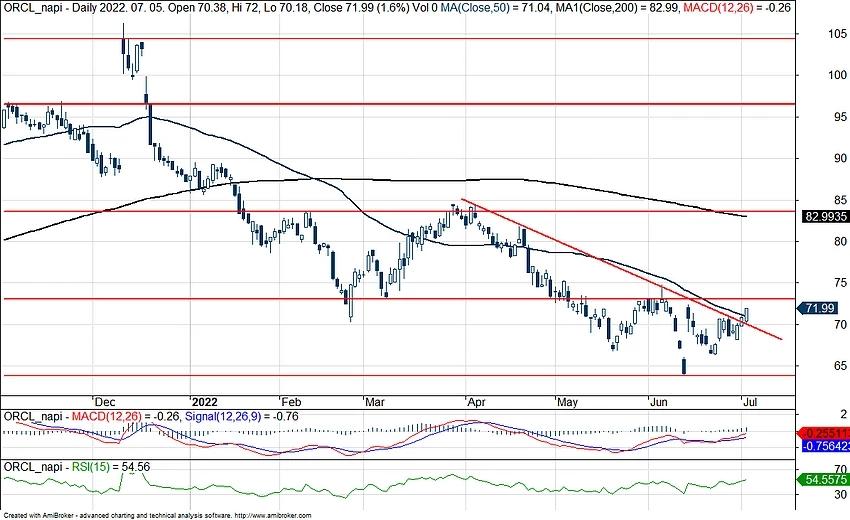
Task: Click the 2022 year label on the axis
Action: click(x=205, y=402)
